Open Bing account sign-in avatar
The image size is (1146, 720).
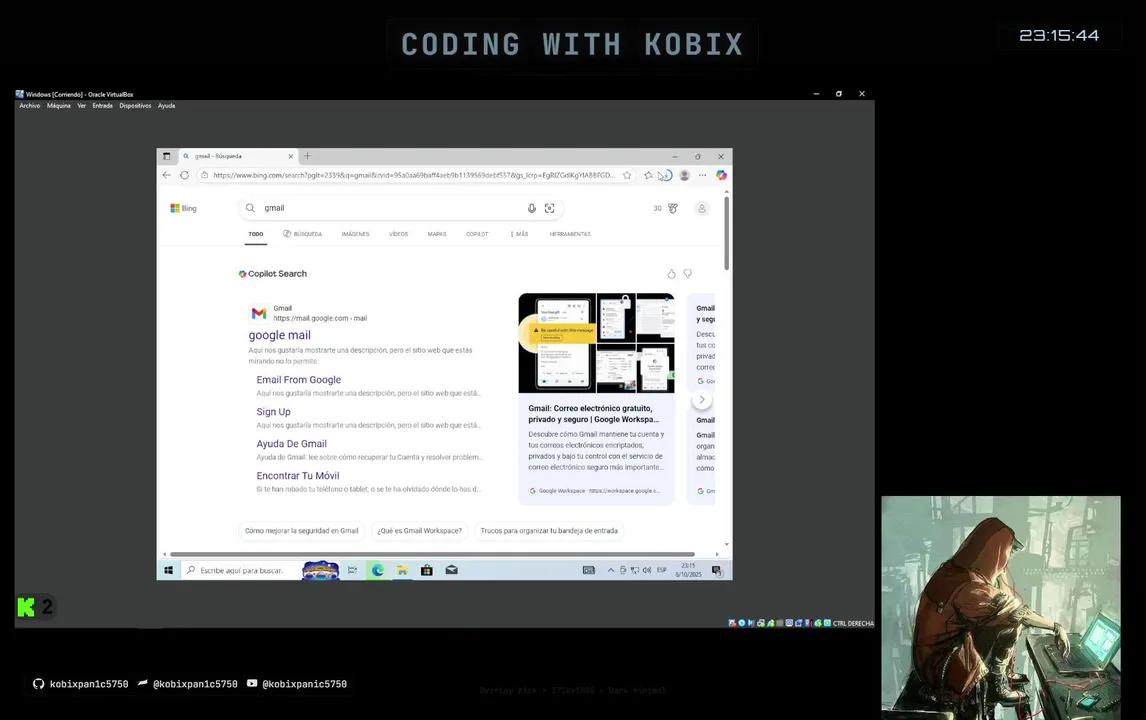coord(702,208)
